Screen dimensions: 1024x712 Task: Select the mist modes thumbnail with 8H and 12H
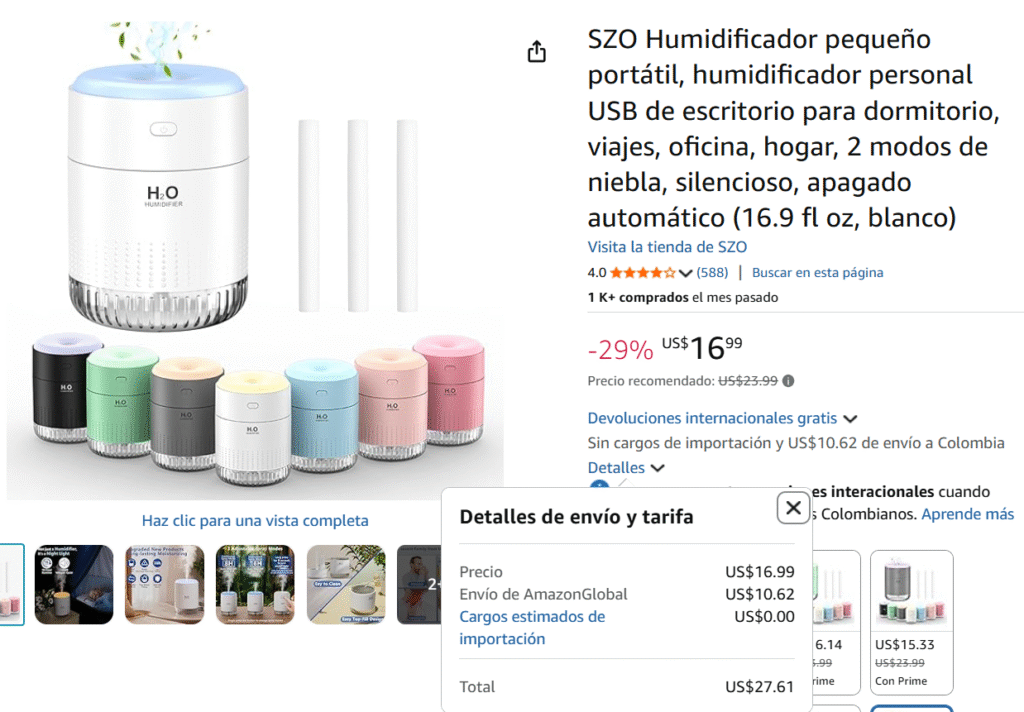pyautogui.click(x=255, y=585)
